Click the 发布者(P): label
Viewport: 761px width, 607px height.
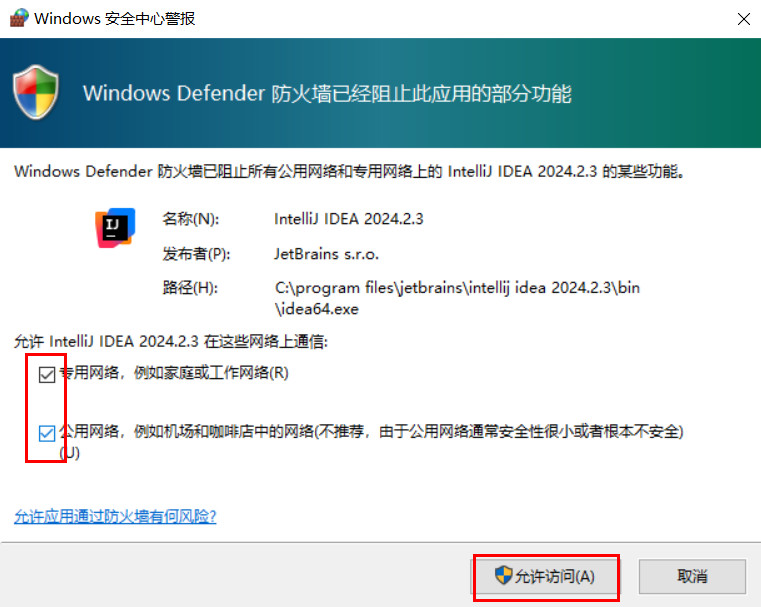pyautogui.click(x=196, y=254)
